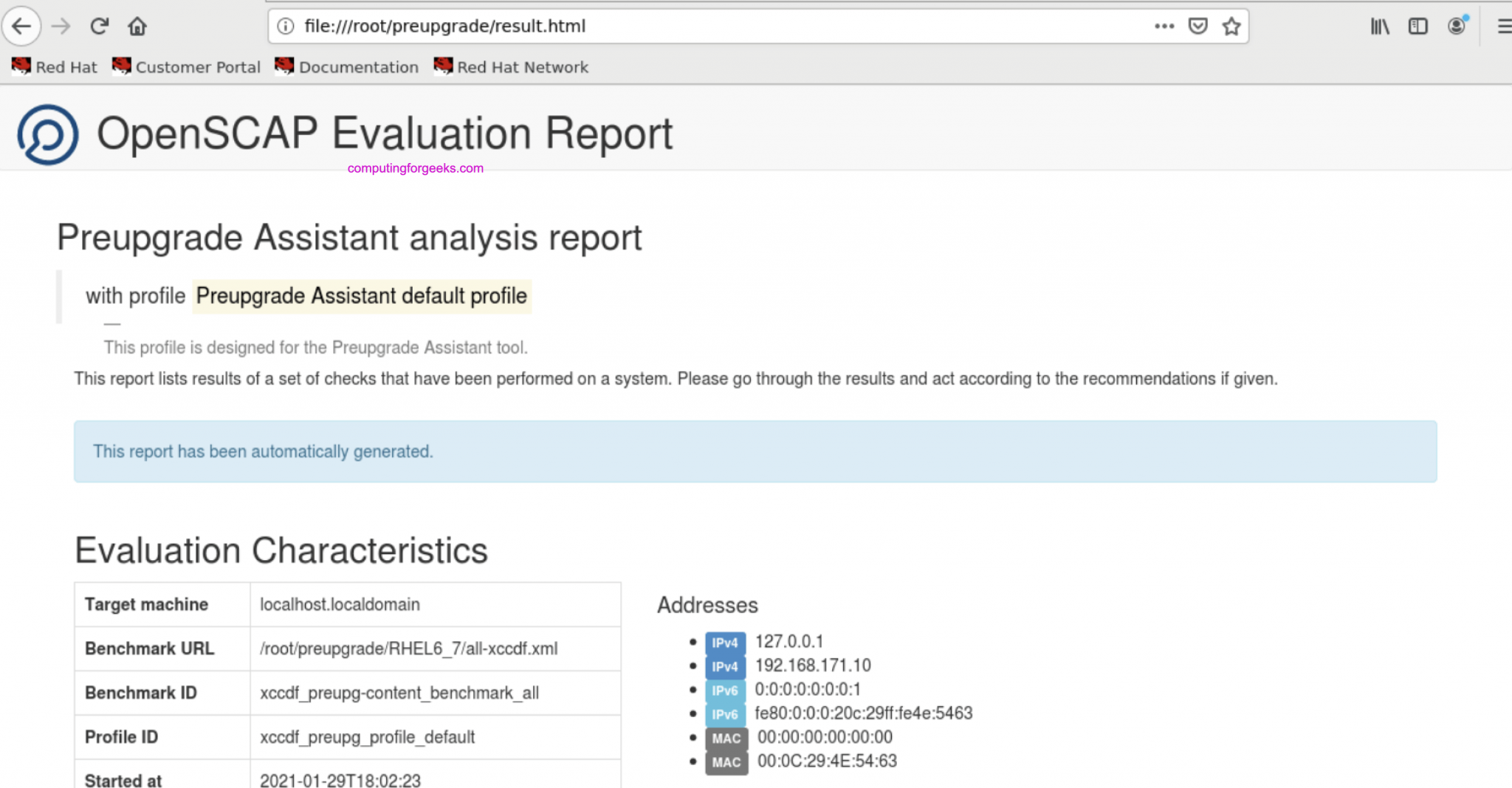Bookmark this page with the star
This screenshot has height=788, width=1512.
pyautogui.click(x=1231, y=27)
